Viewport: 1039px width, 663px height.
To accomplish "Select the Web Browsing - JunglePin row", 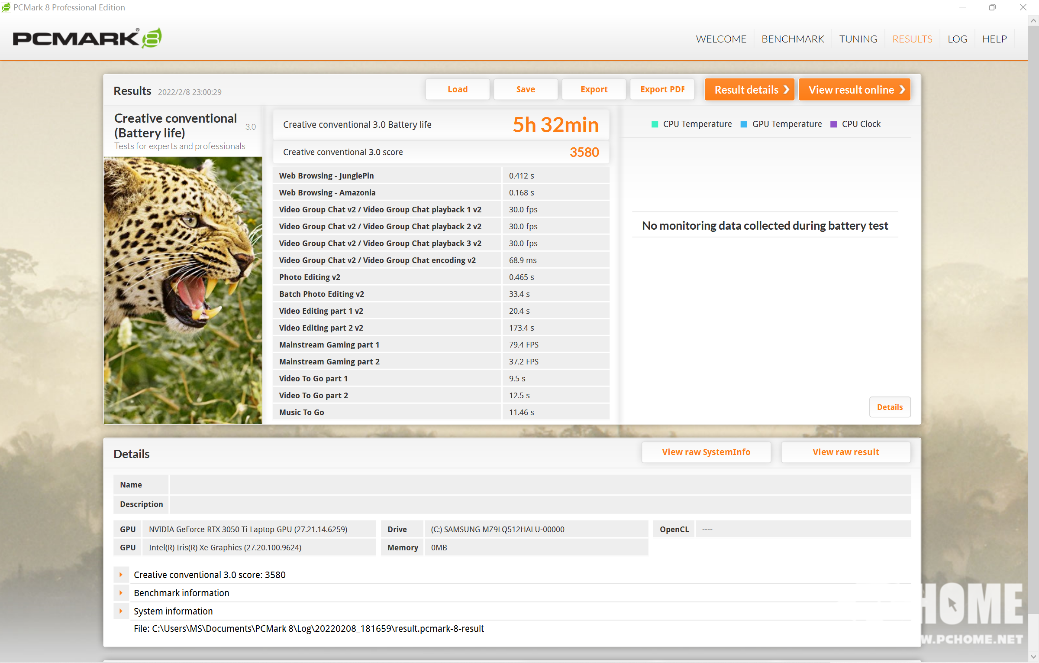I will (441, 176).
